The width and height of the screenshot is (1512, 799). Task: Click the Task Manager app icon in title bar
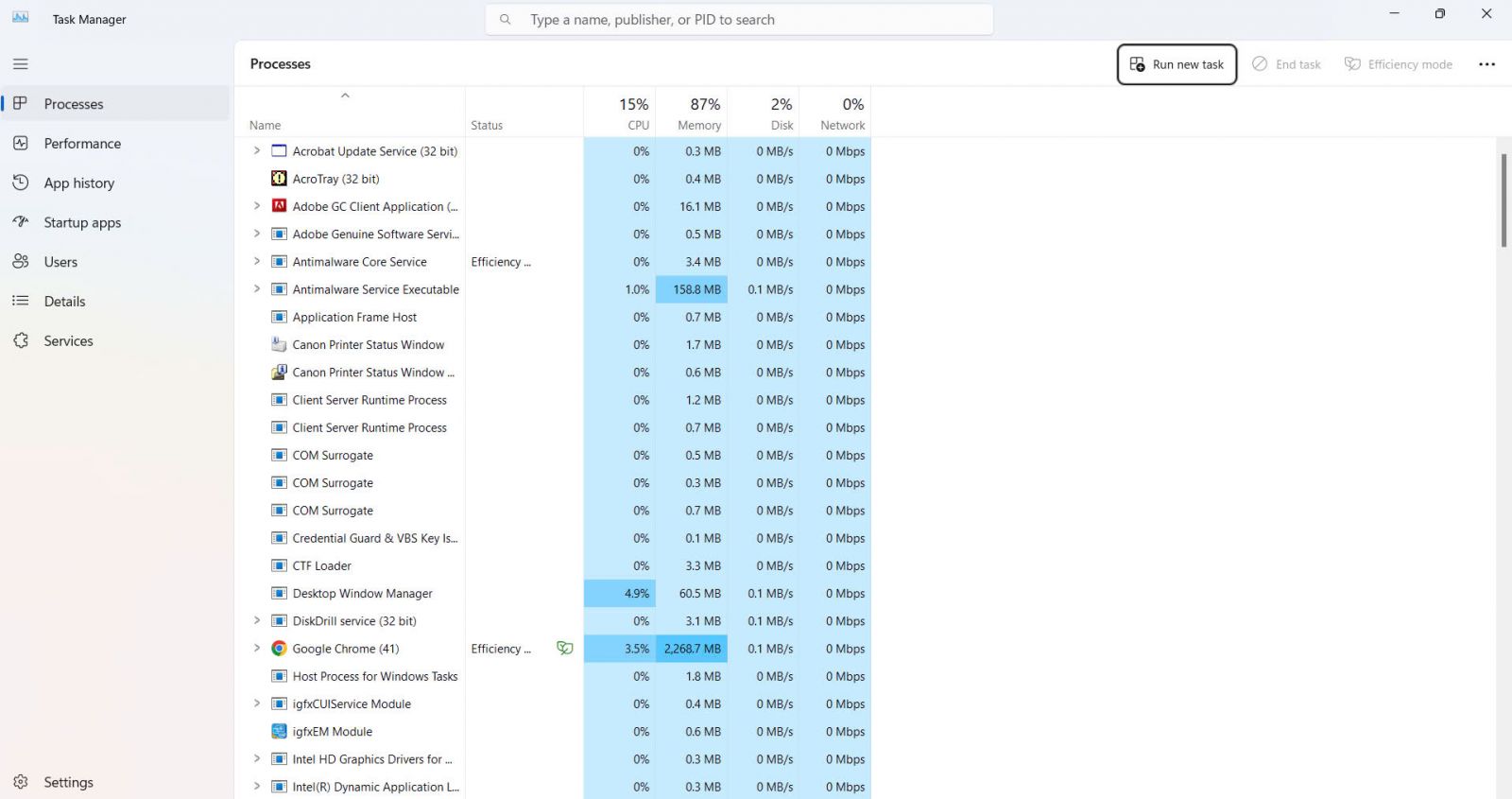20,18
